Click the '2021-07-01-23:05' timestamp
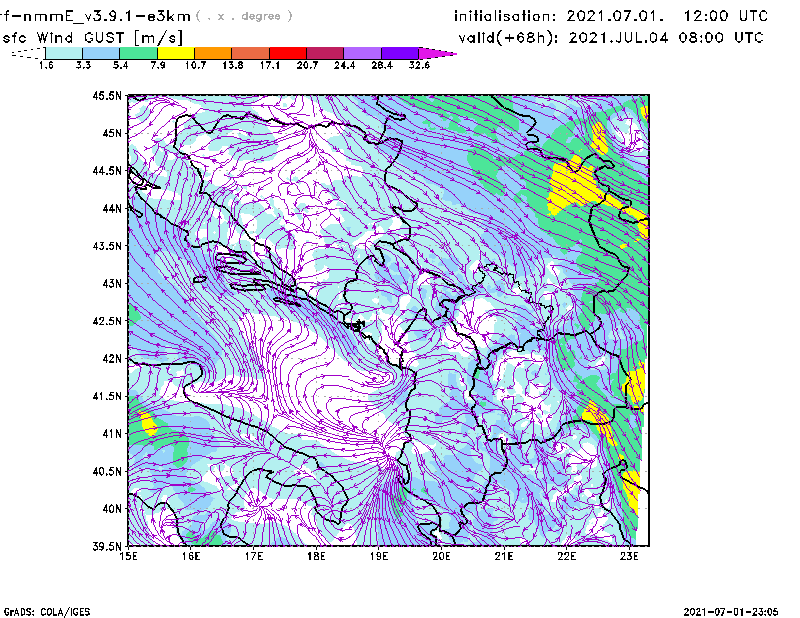 coord(731,612)
